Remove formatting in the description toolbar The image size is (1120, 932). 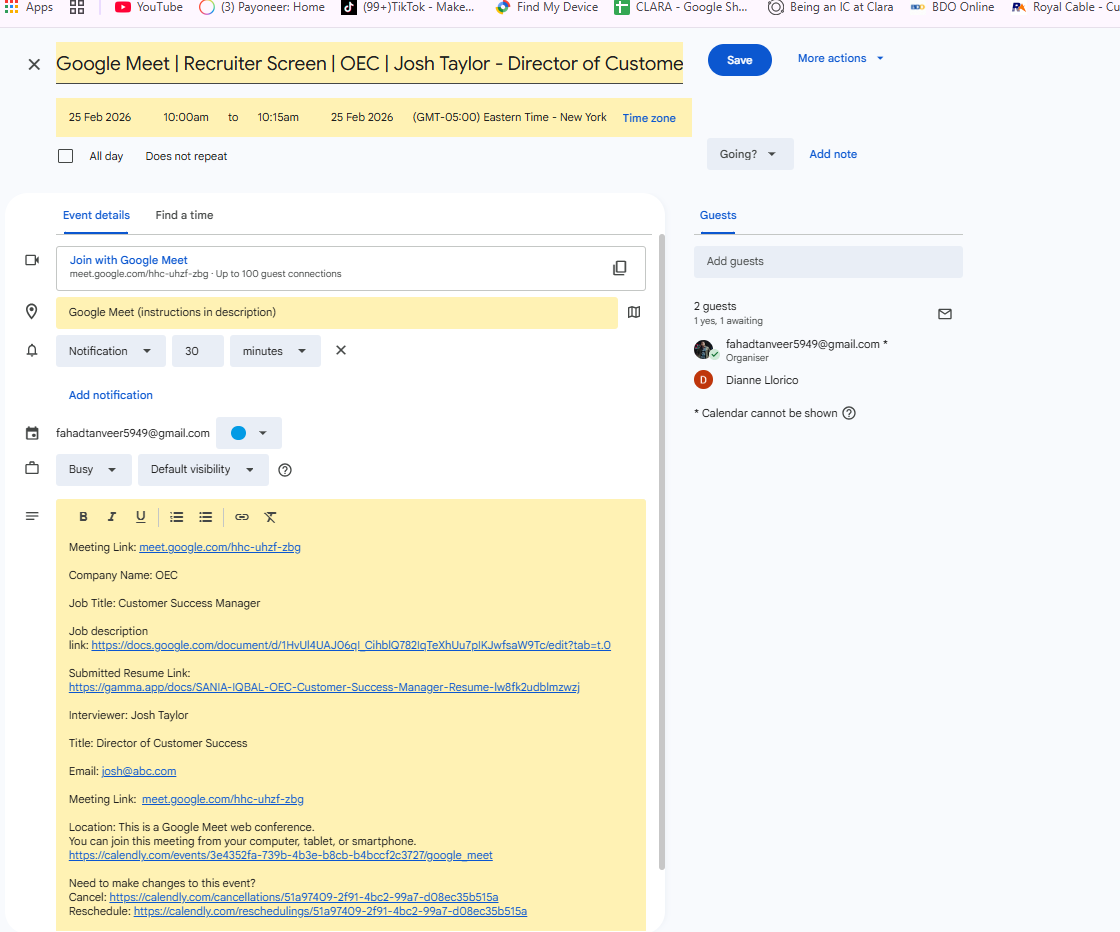click(x=271, y=517)
